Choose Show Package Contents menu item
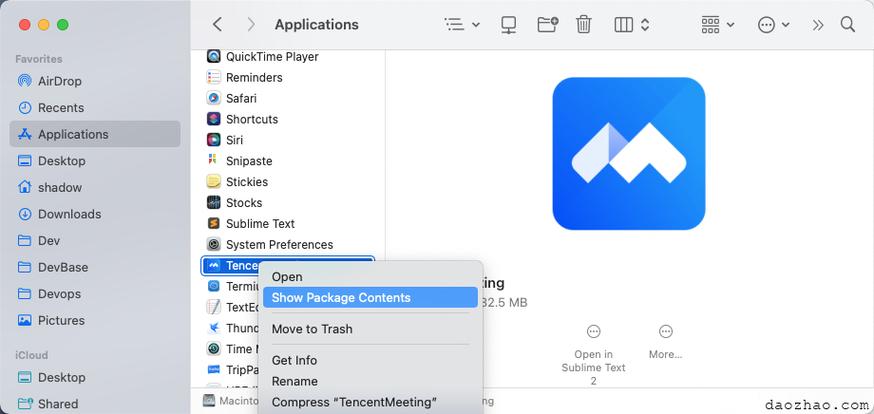Image resolution: width=874 pixels, height=414 pixels. point(370,298)
